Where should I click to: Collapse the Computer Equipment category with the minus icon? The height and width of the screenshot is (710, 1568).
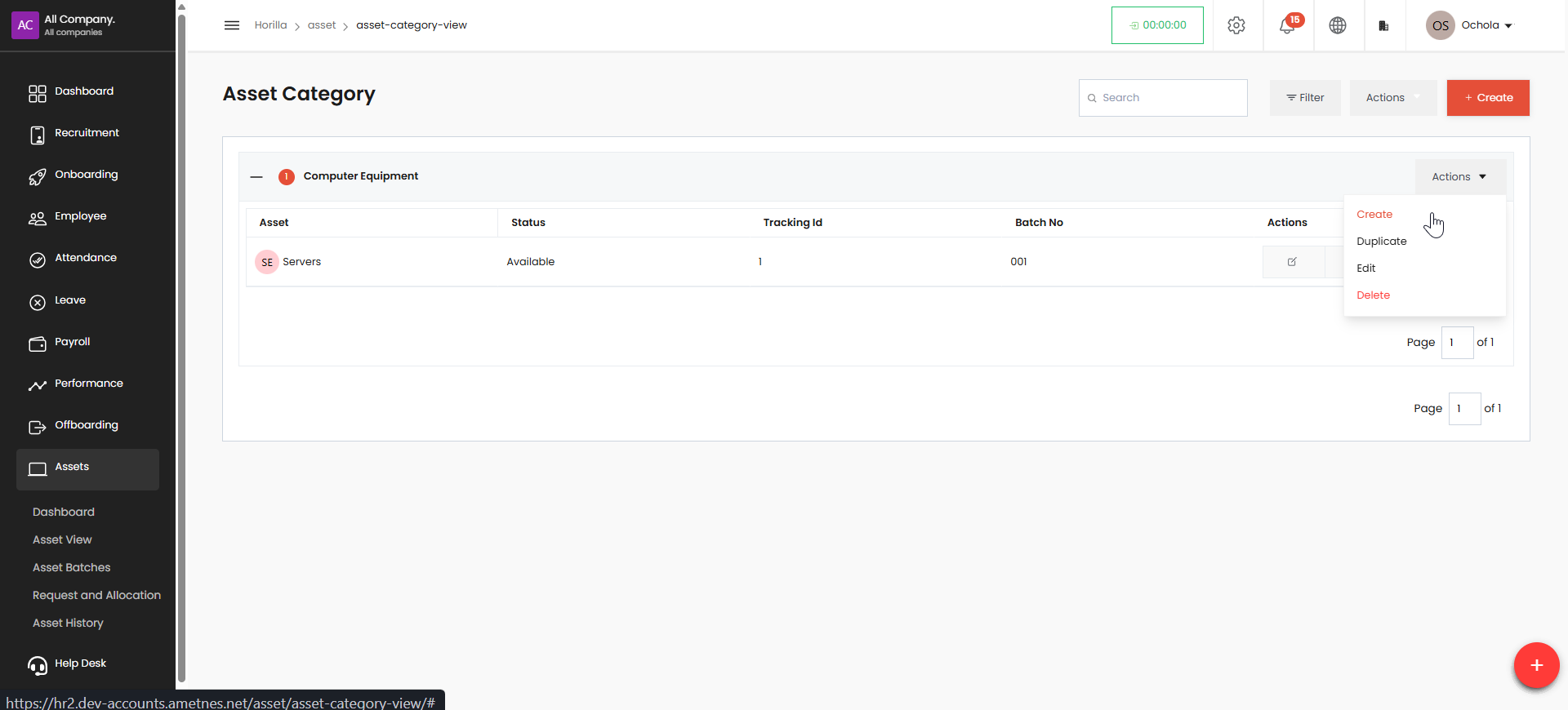pos(256,176)
